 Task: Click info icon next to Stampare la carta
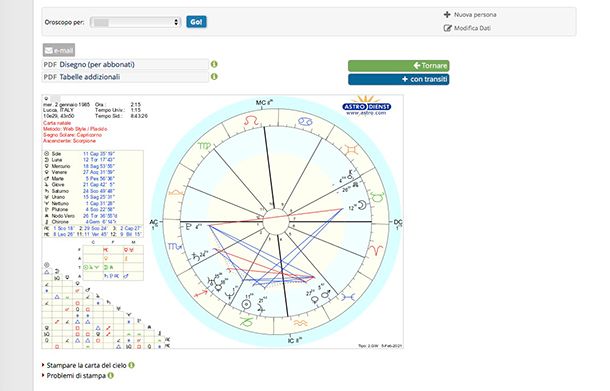pos(131,365)
